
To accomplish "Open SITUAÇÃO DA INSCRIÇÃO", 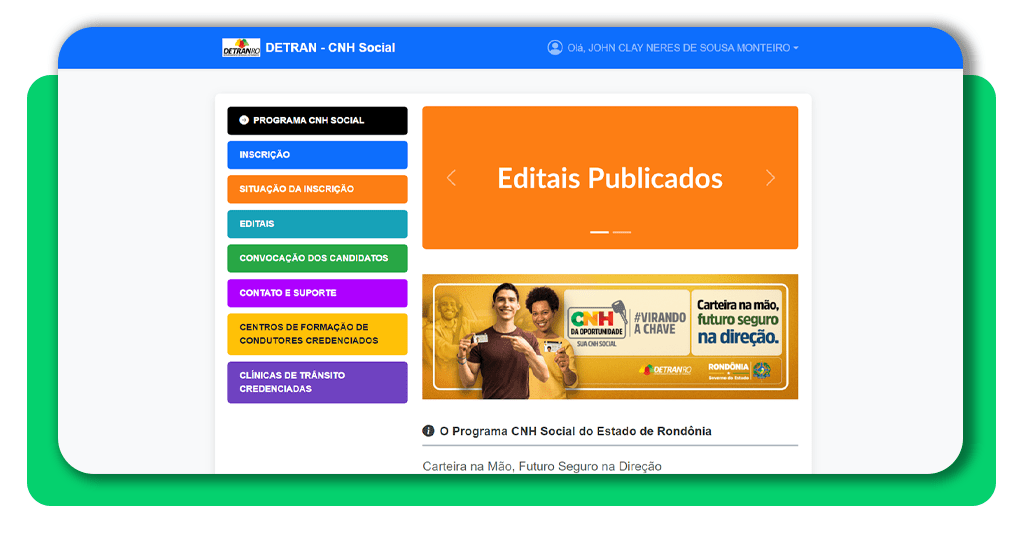I will click(317, 189).
